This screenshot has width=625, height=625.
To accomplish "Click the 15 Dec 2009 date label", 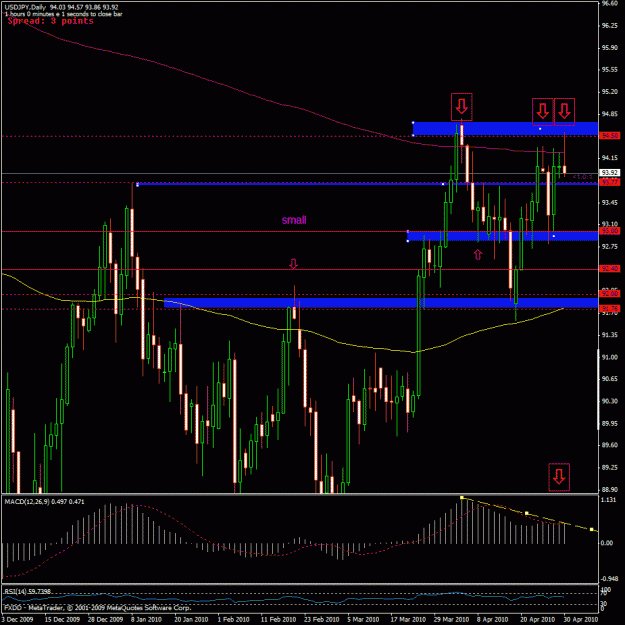I will 62,619.
